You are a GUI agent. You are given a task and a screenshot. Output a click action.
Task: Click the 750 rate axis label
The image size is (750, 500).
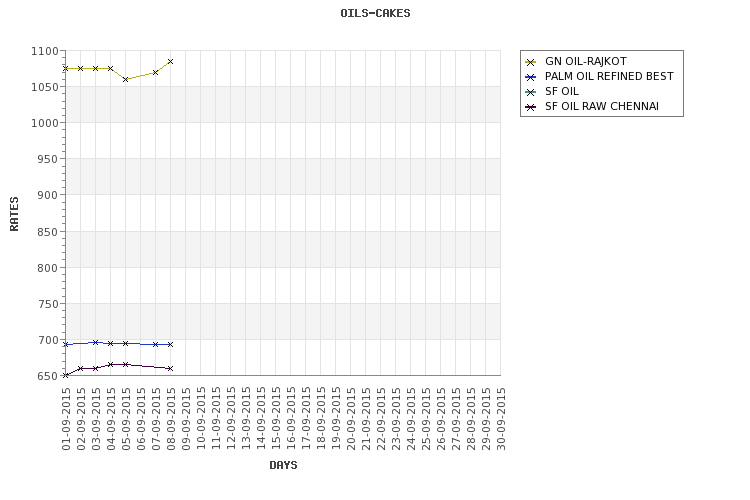(48, 304)
